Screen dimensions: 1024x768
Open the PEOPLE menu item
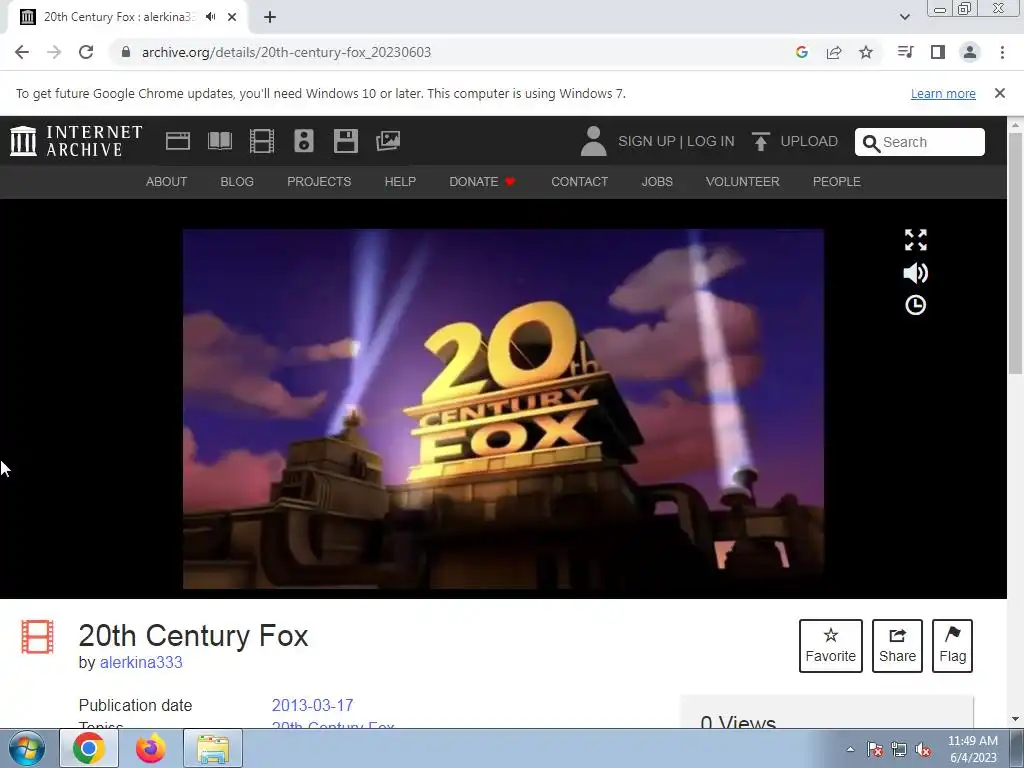pos(837,182)
